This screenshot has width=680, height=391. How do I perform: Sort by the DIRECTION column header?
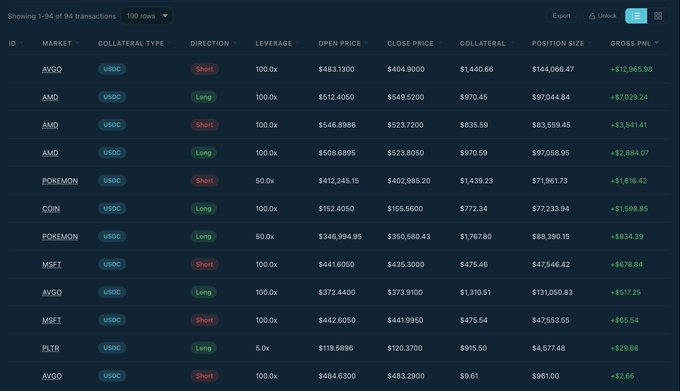[x=213, y=43]
